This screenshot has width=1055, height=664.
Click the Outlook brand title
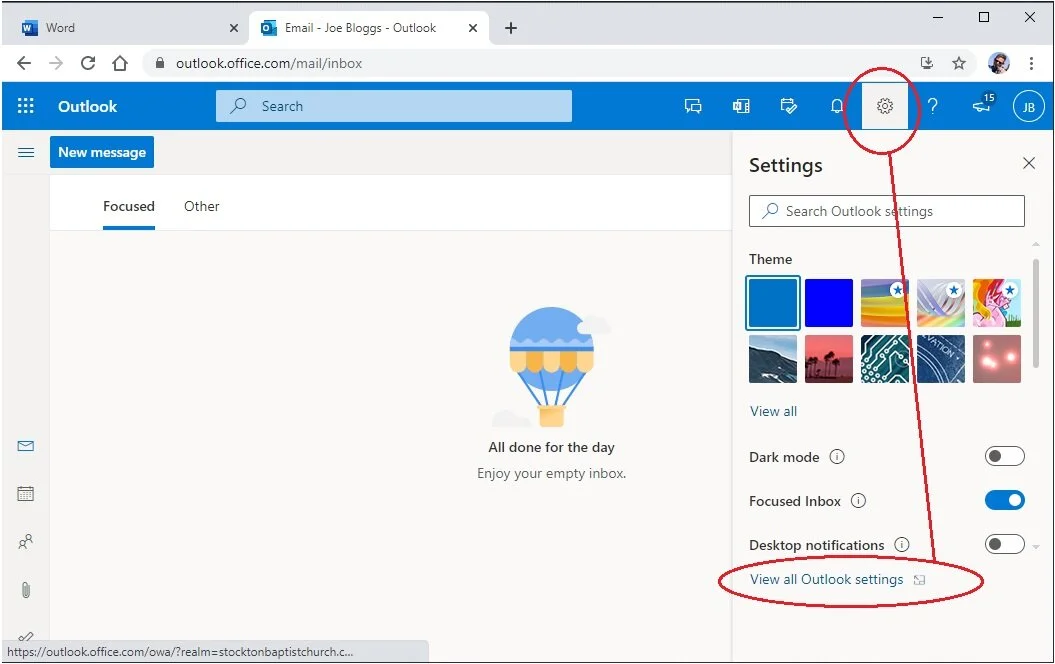(x=87, y=106)
